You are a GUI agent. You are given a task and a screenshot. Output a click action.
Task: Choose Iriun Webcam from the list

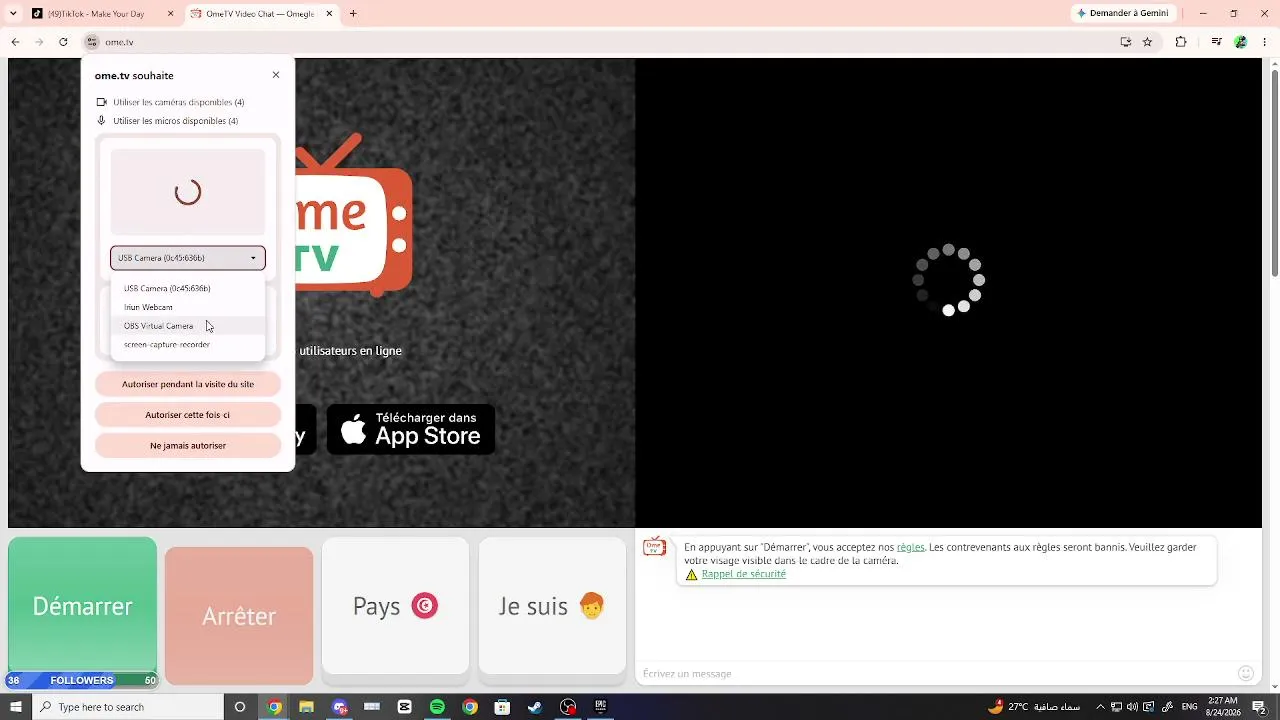tap(188, 307)
